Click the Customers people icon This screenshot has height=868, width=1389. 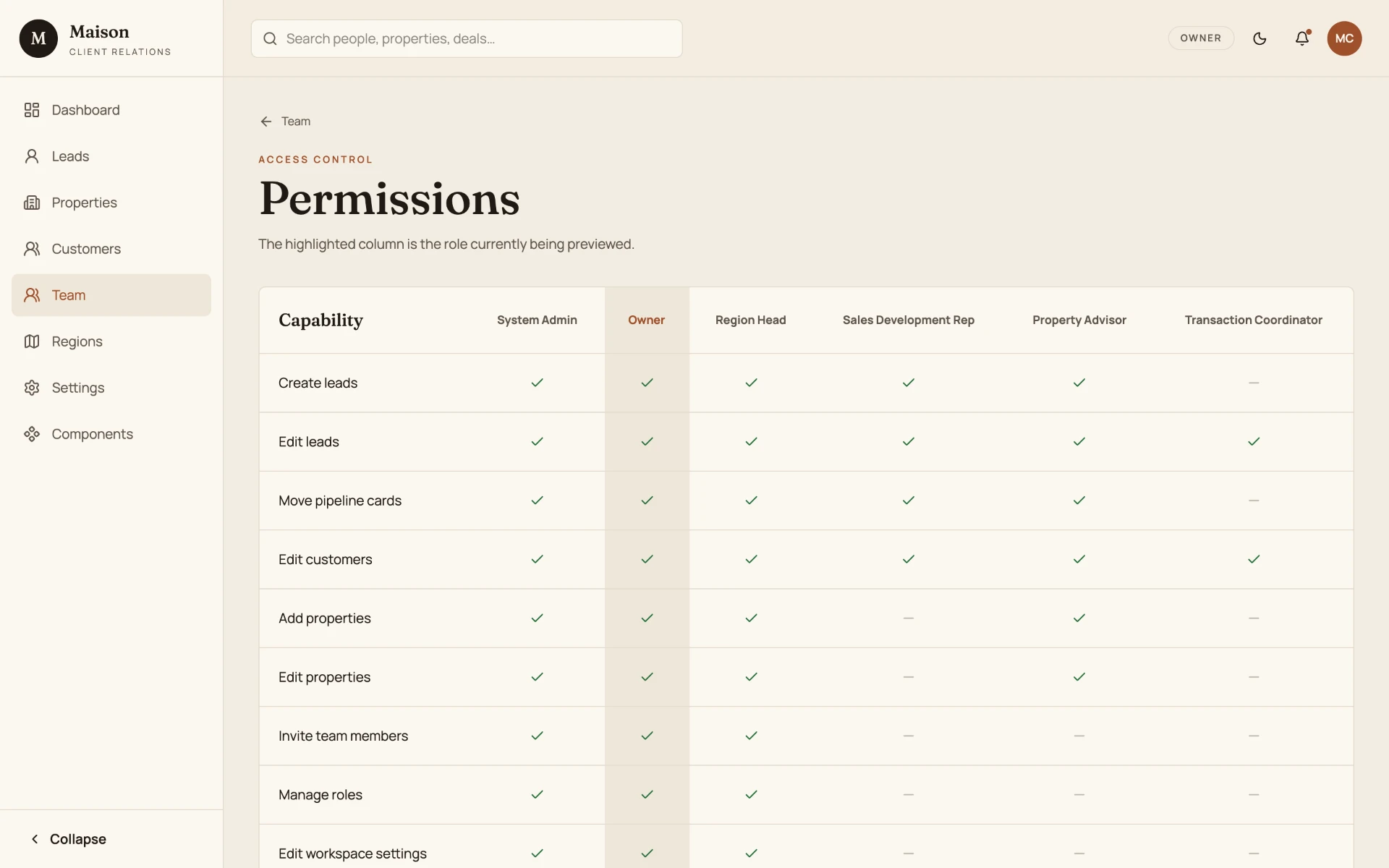pos(32,249)
